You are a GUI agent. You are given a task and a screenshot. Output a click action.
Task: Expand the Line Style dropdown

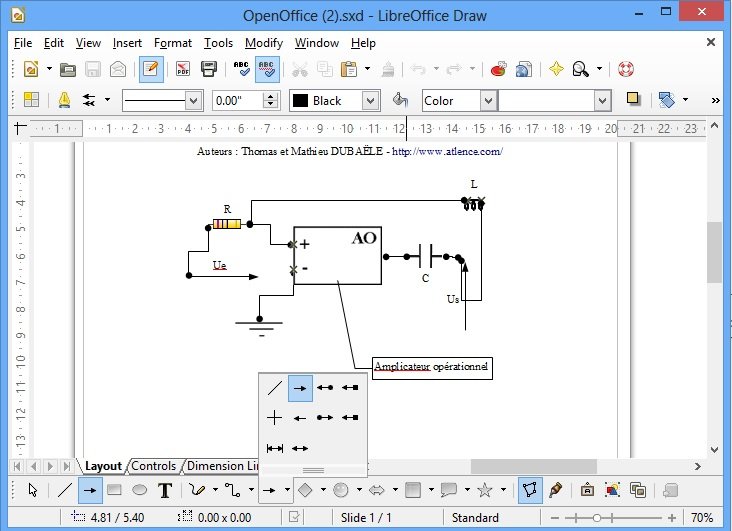click(193, 100)
